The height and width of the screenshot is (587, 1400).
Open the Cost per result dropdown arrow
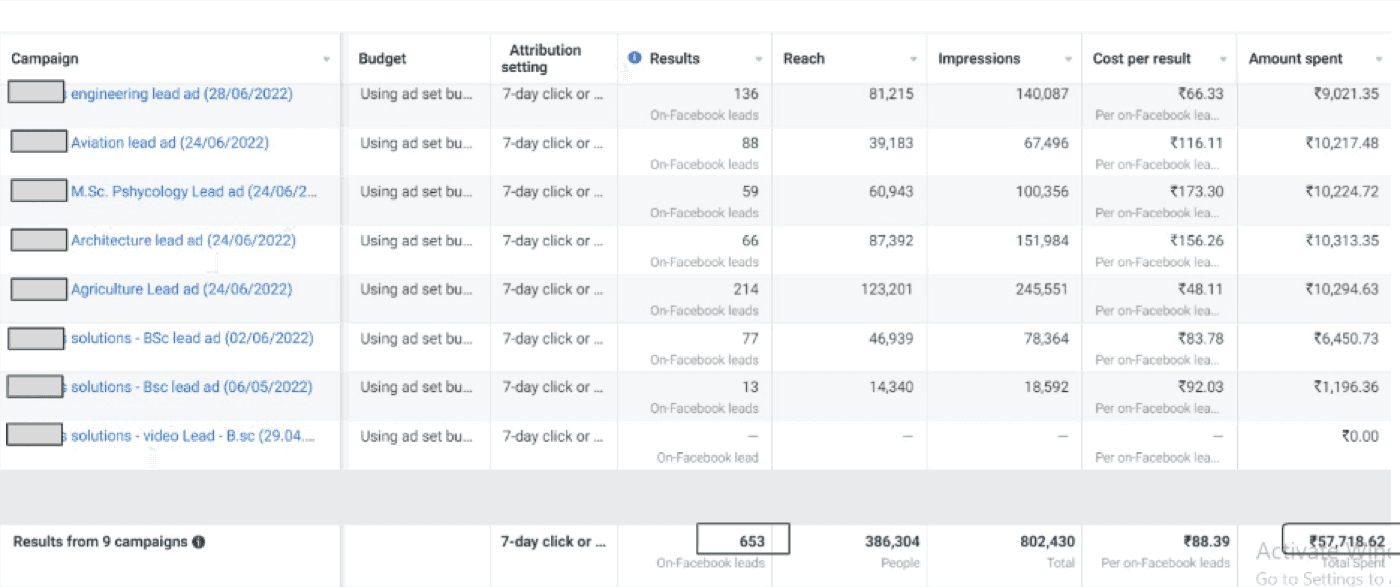click(1223, 60)
